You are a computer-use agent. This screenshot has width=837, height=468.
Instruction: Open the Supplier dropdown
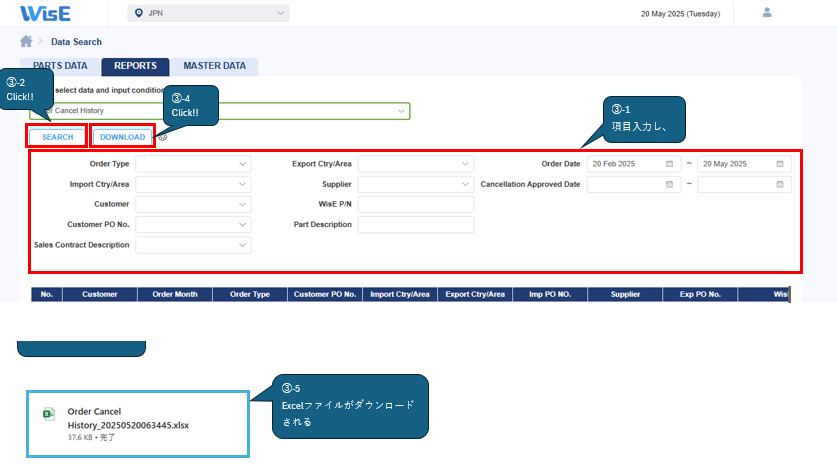pos(415,184)
